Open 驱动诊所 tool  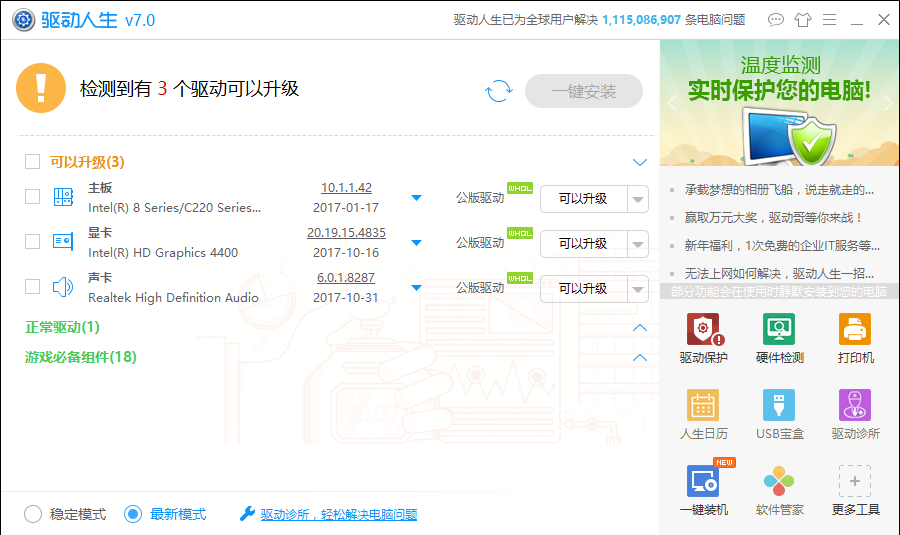click(x=855, y=414)
